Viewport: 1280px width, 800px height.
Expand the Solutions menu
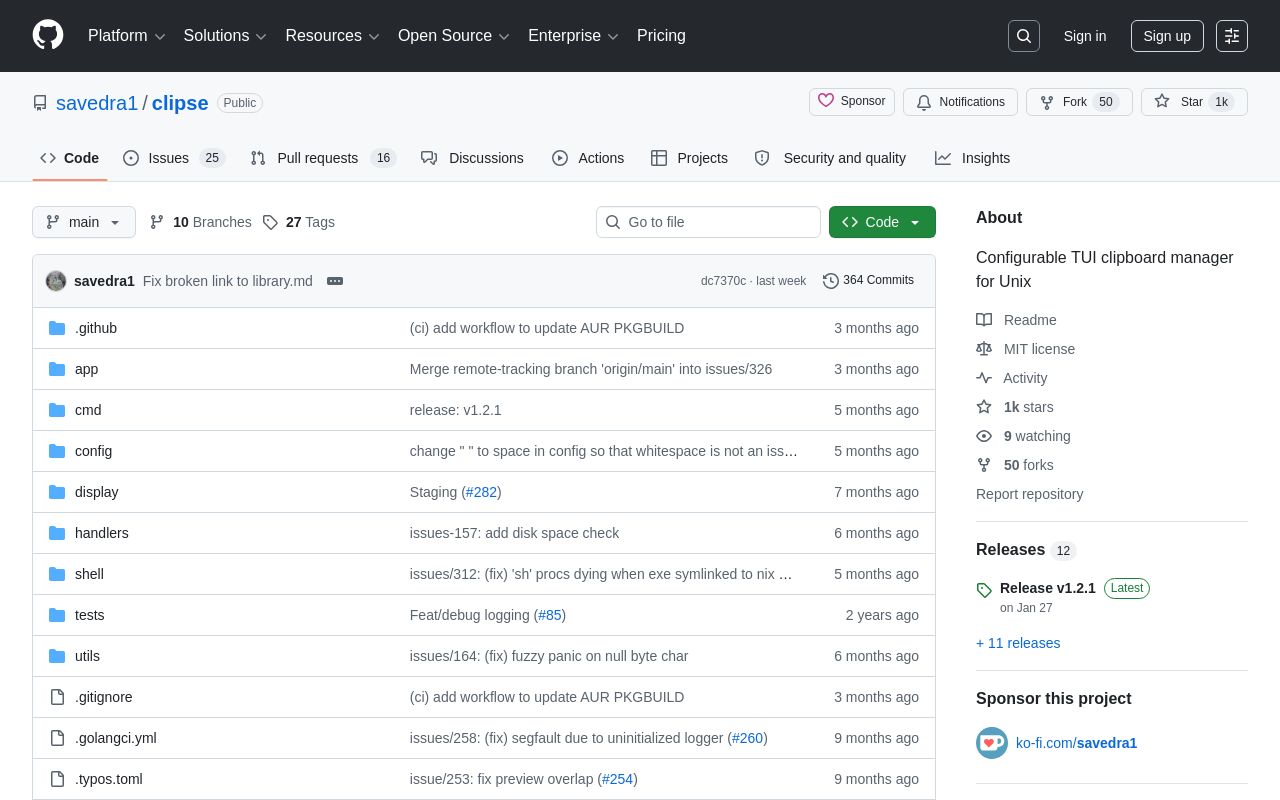tap(225, 36)
